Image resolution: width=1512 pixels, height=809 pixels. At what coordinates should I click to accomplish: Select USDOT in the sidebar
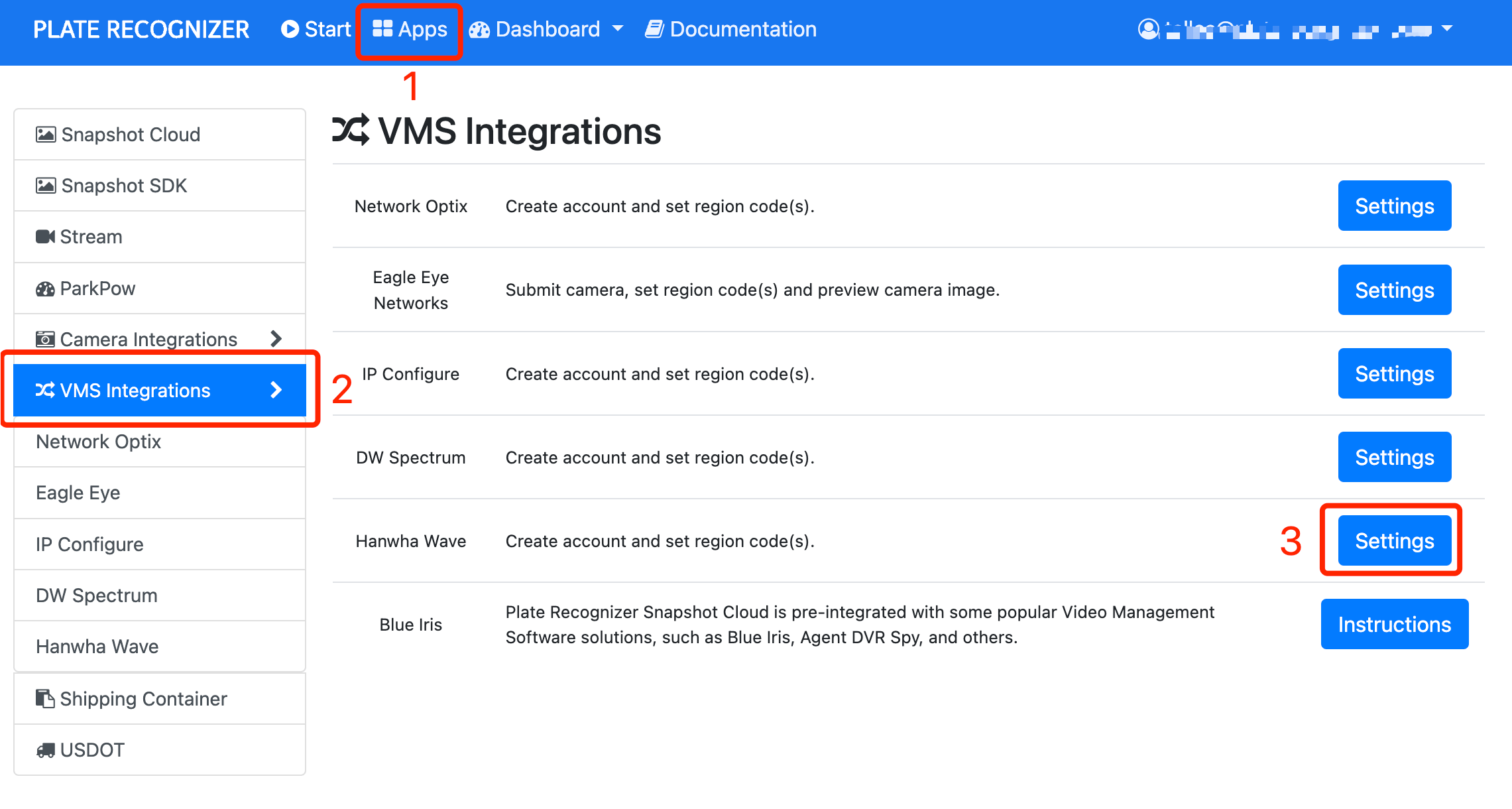click(x=160, y=750)
